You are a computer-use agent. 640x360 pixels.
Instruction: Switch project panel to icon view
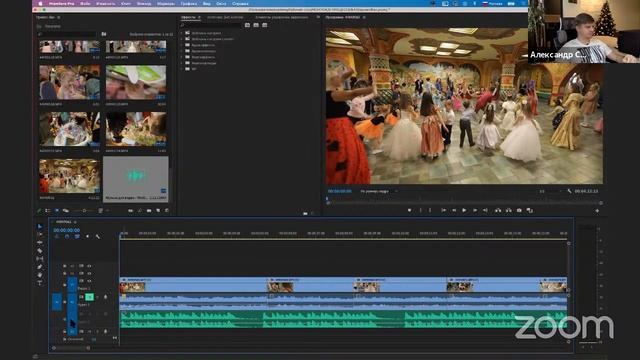point(56,211)
